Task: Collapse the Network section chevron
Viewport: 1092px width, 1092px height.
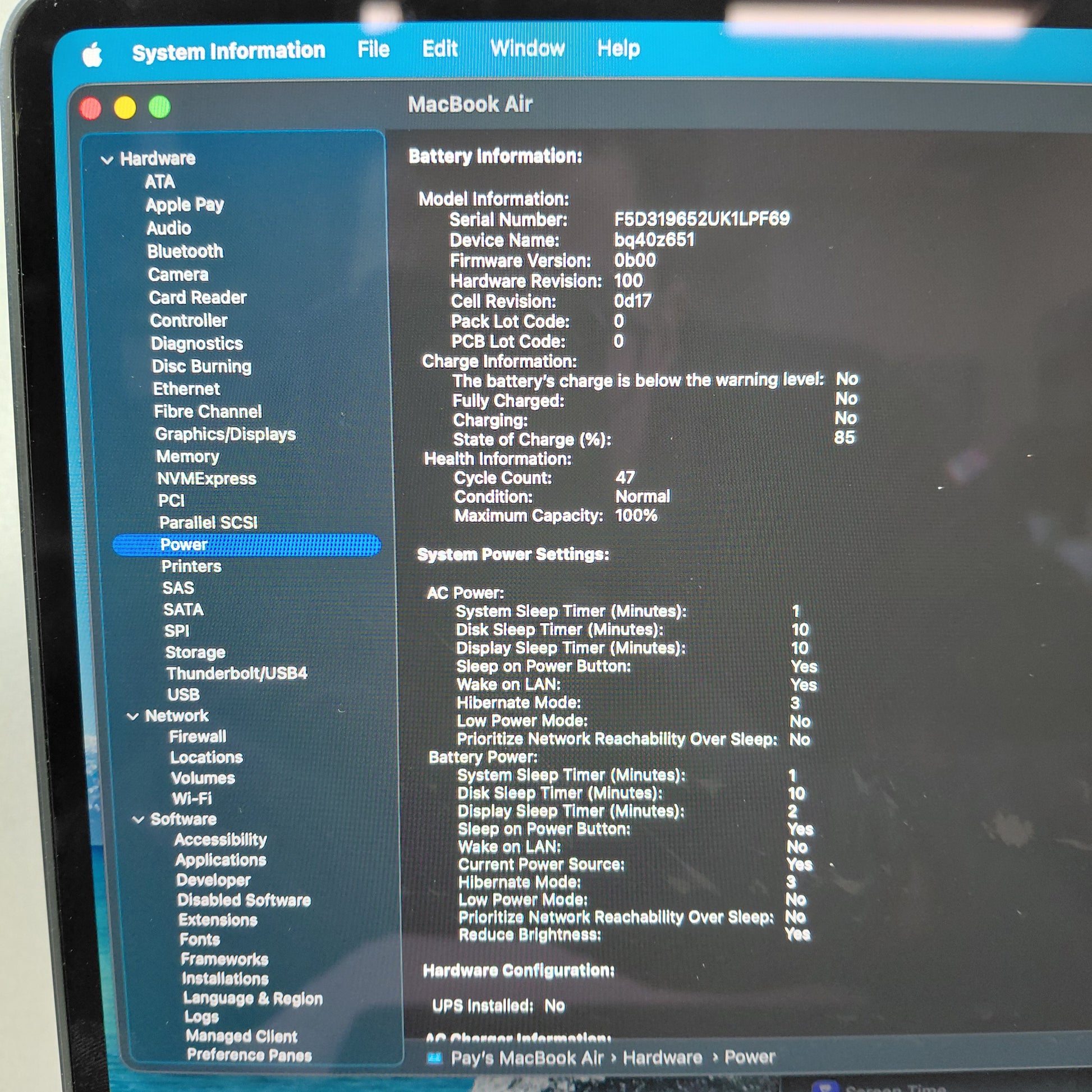Action: [x=133, y=716]
